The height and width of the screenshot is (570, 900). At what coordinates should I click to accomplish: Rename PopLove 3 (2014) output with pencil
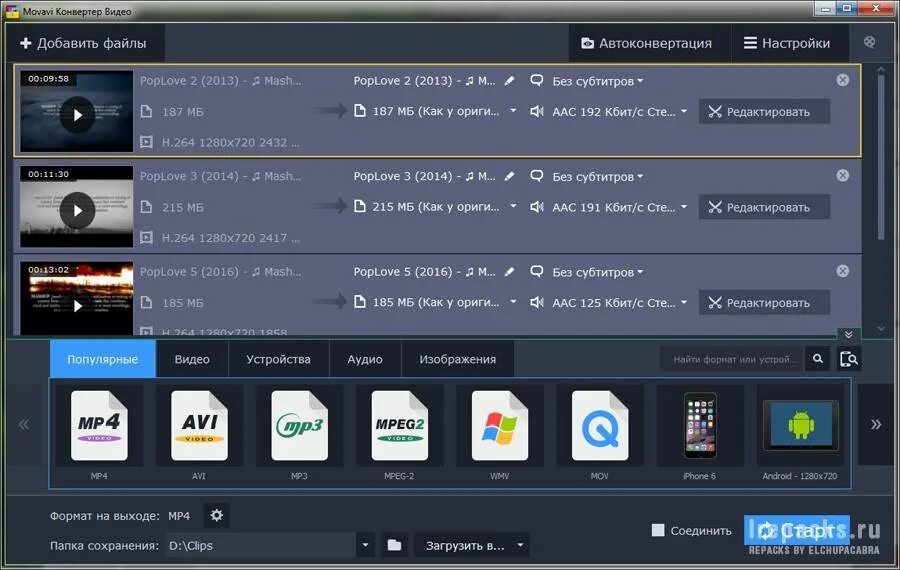[x=509, y=176]
